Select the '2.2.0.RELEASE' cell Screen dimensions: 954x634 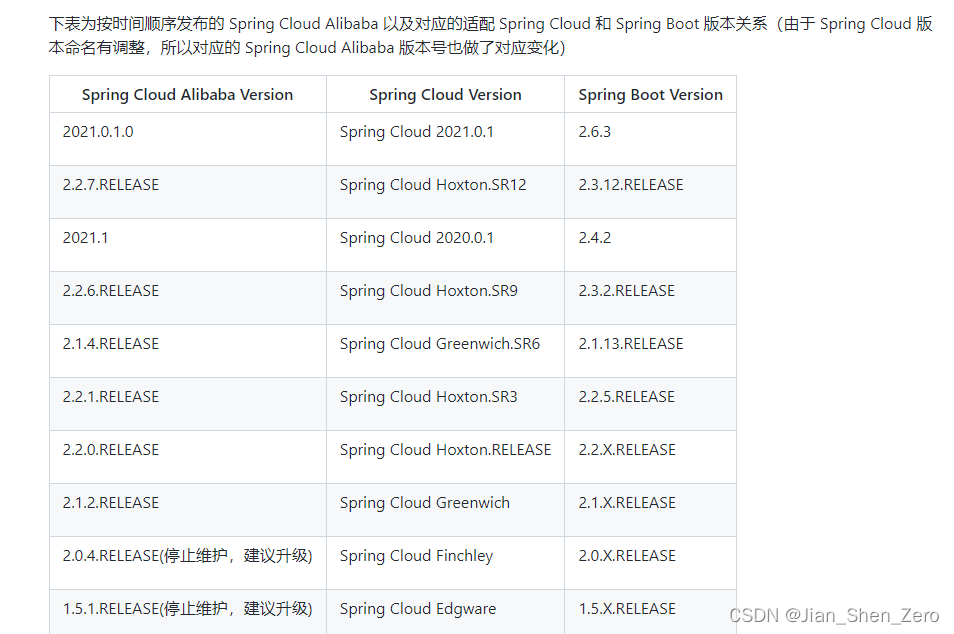click(x=187, y=456)
